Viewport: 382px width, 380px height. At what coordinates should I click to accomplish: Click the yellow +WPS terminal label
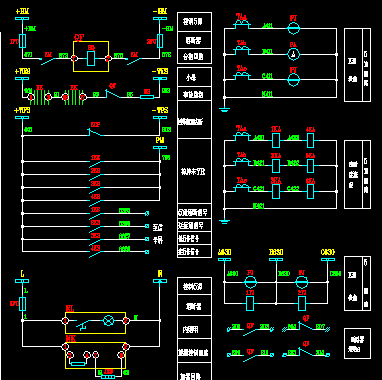coord(22,110)
